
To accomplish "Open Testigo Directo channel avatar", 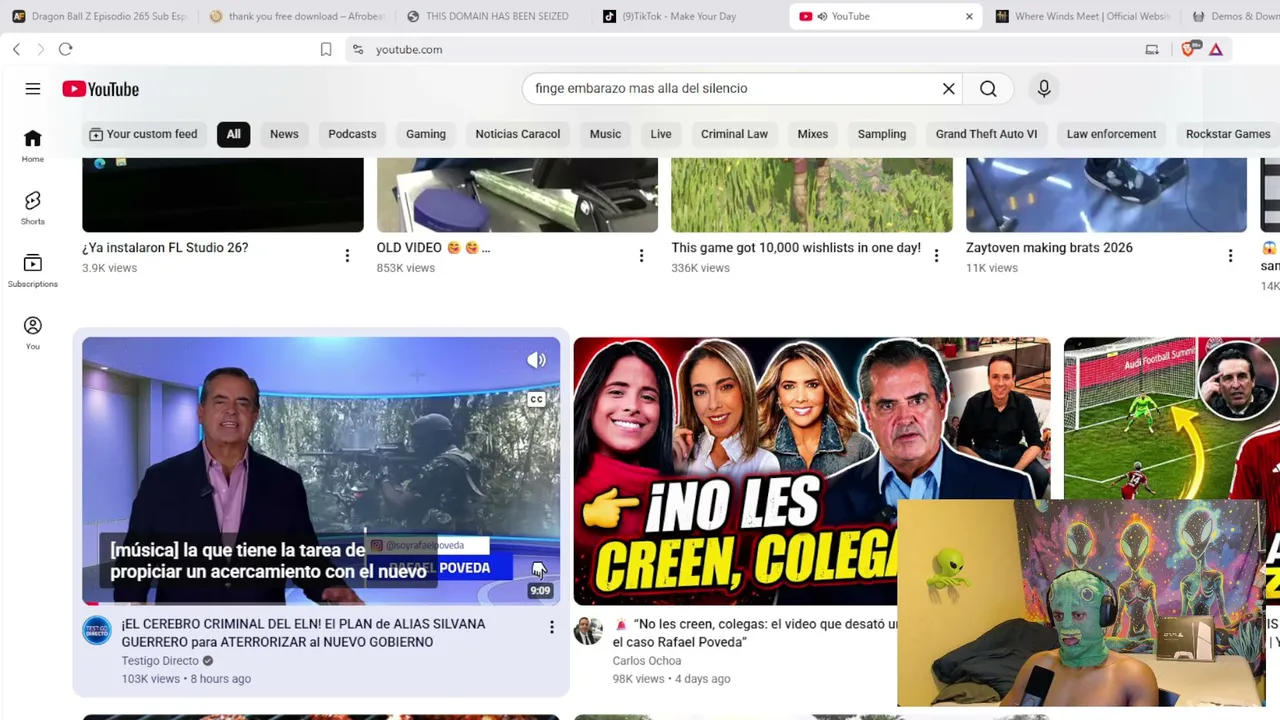I will tap(97, 630).
